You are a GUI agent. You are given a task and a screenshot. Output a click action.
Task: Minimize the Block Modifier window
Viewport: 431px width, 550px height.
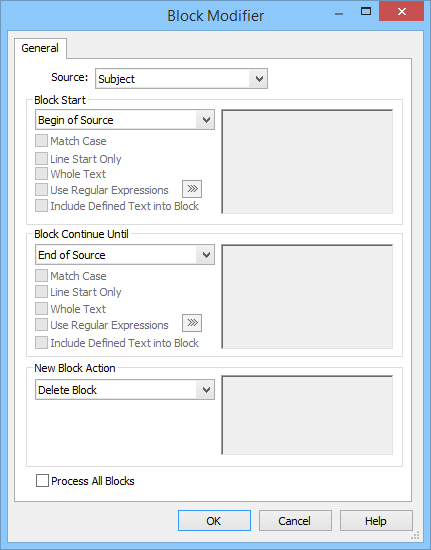[x=339, y=14]
